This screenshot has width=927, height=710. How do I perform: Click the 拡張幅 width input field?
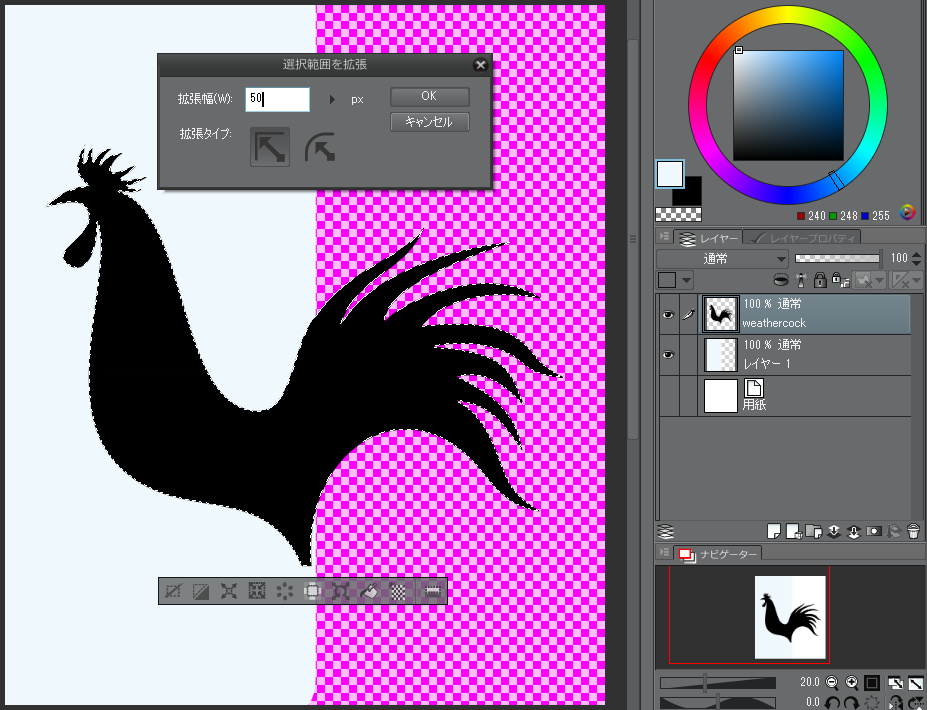coord(277,99)
